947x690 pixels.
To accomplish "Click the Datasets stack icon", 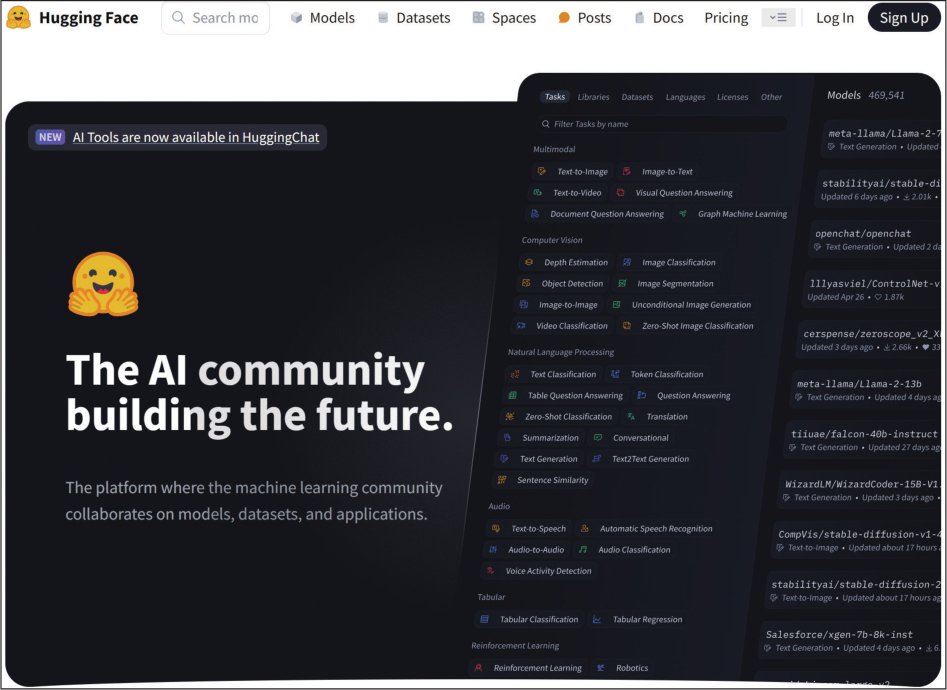I will click(383, 18).
